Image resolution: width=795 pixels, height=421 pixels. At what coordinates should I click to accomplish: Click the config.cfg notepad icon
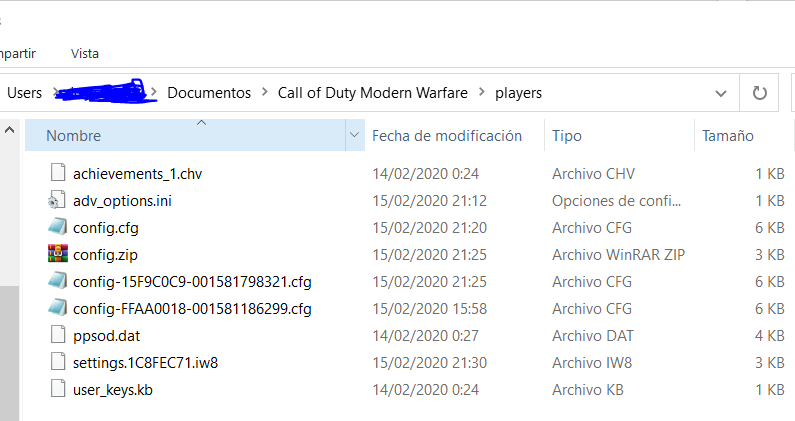[x=57, y=227]
